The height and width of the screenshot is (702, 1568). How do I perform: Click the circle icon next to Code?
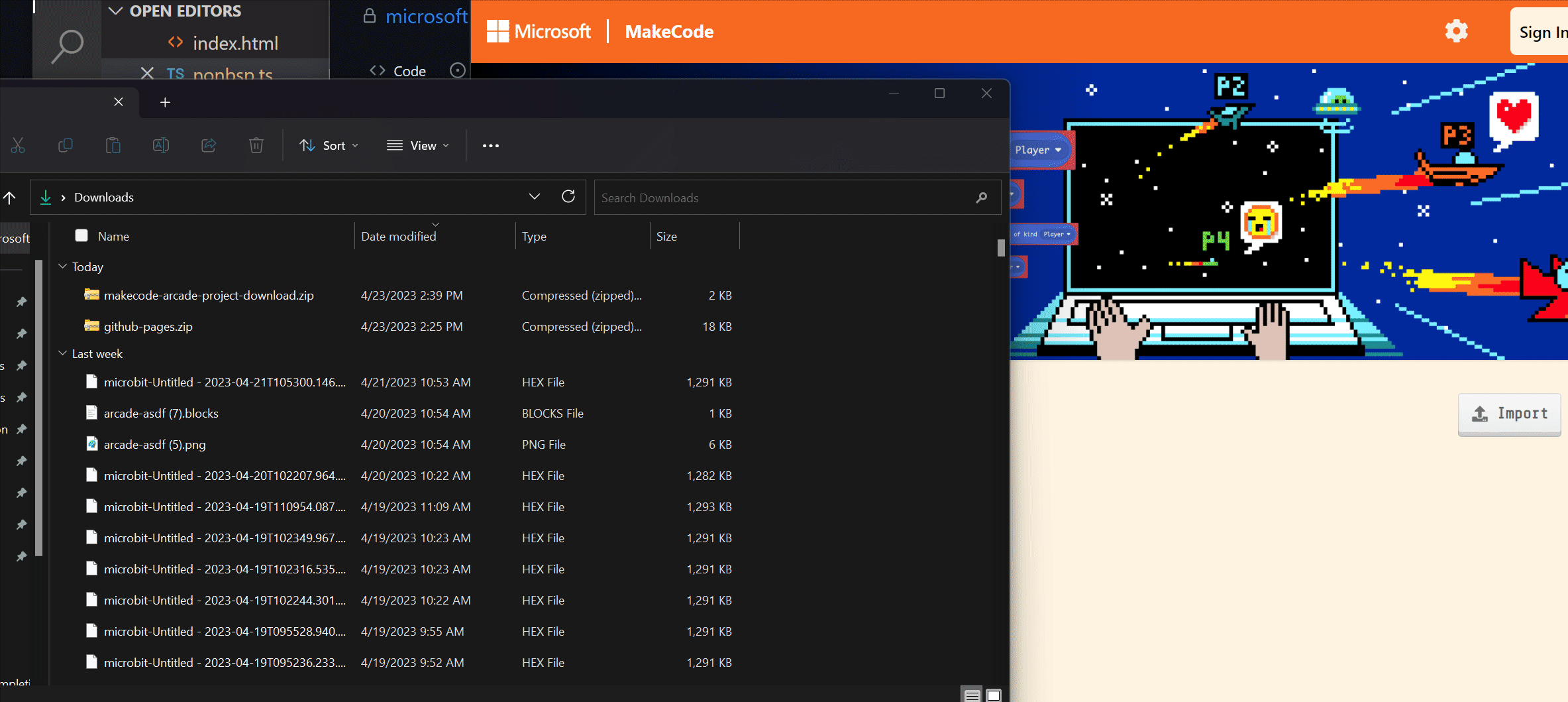(458, 70)
